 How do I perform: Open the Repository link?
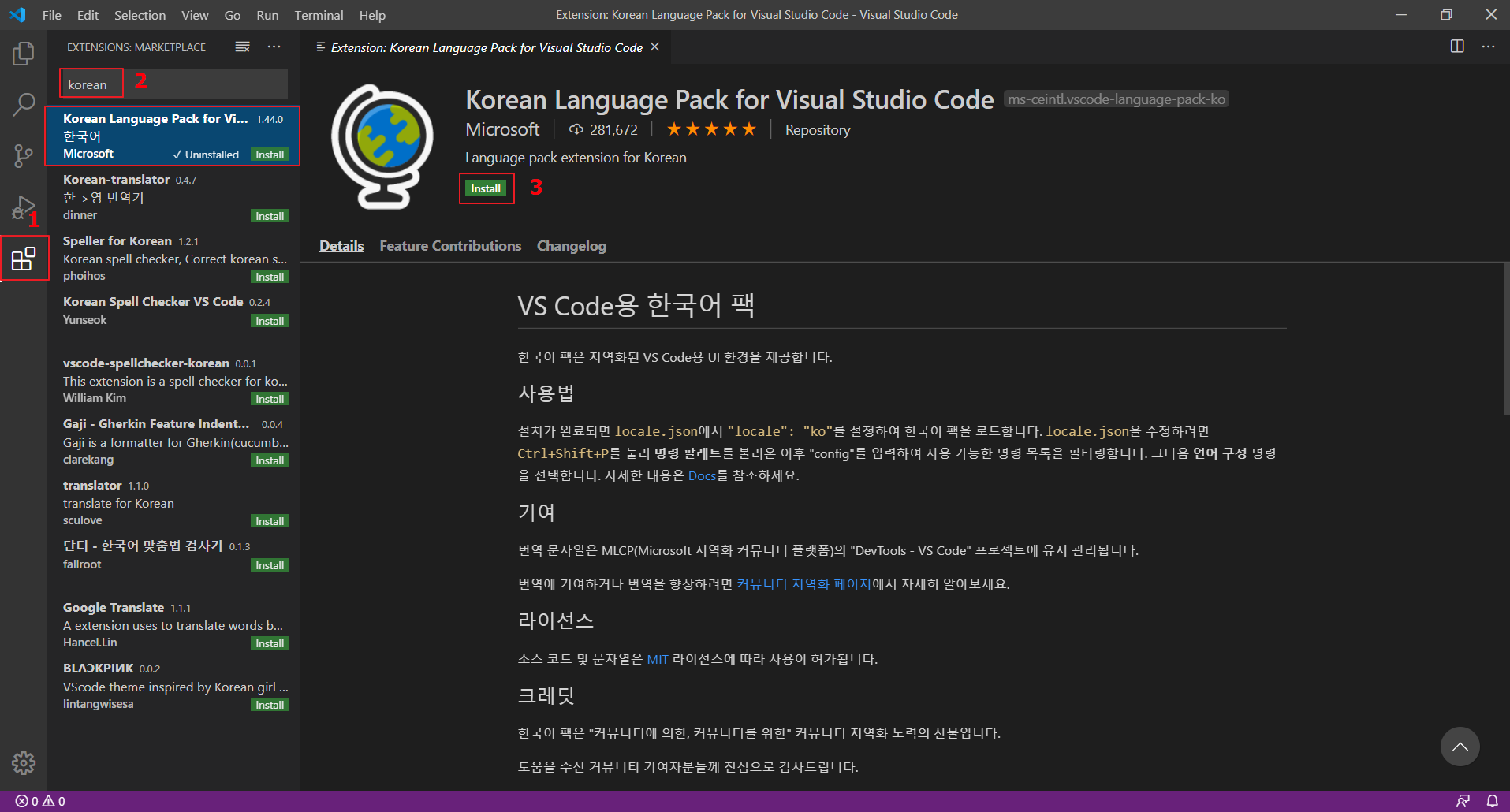click(x=818, y=130)
